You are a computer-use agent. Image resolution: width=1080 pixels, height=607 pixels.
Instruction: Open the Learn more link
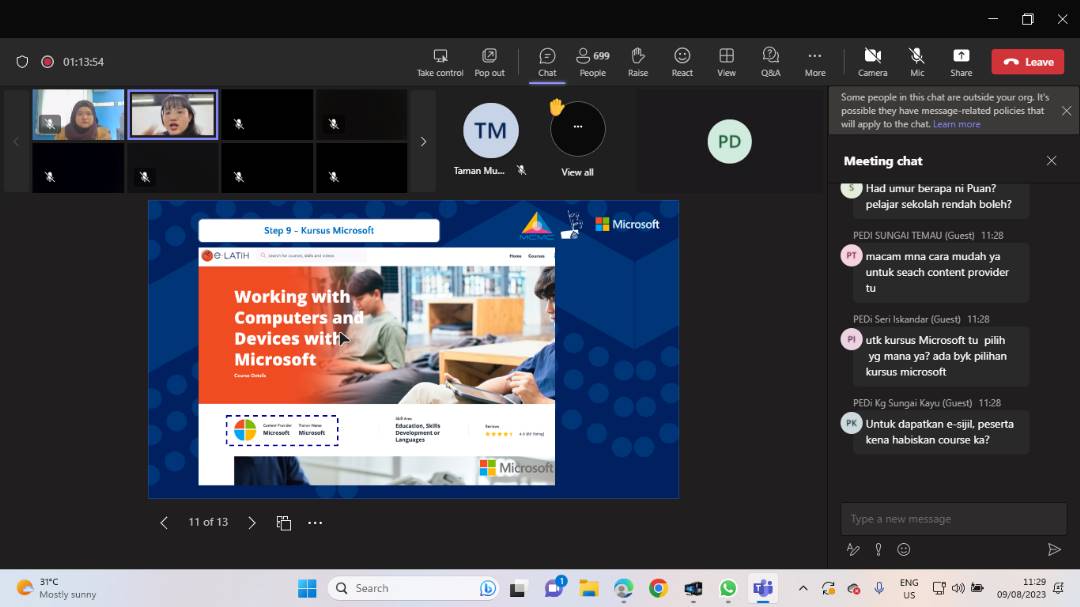956,124
